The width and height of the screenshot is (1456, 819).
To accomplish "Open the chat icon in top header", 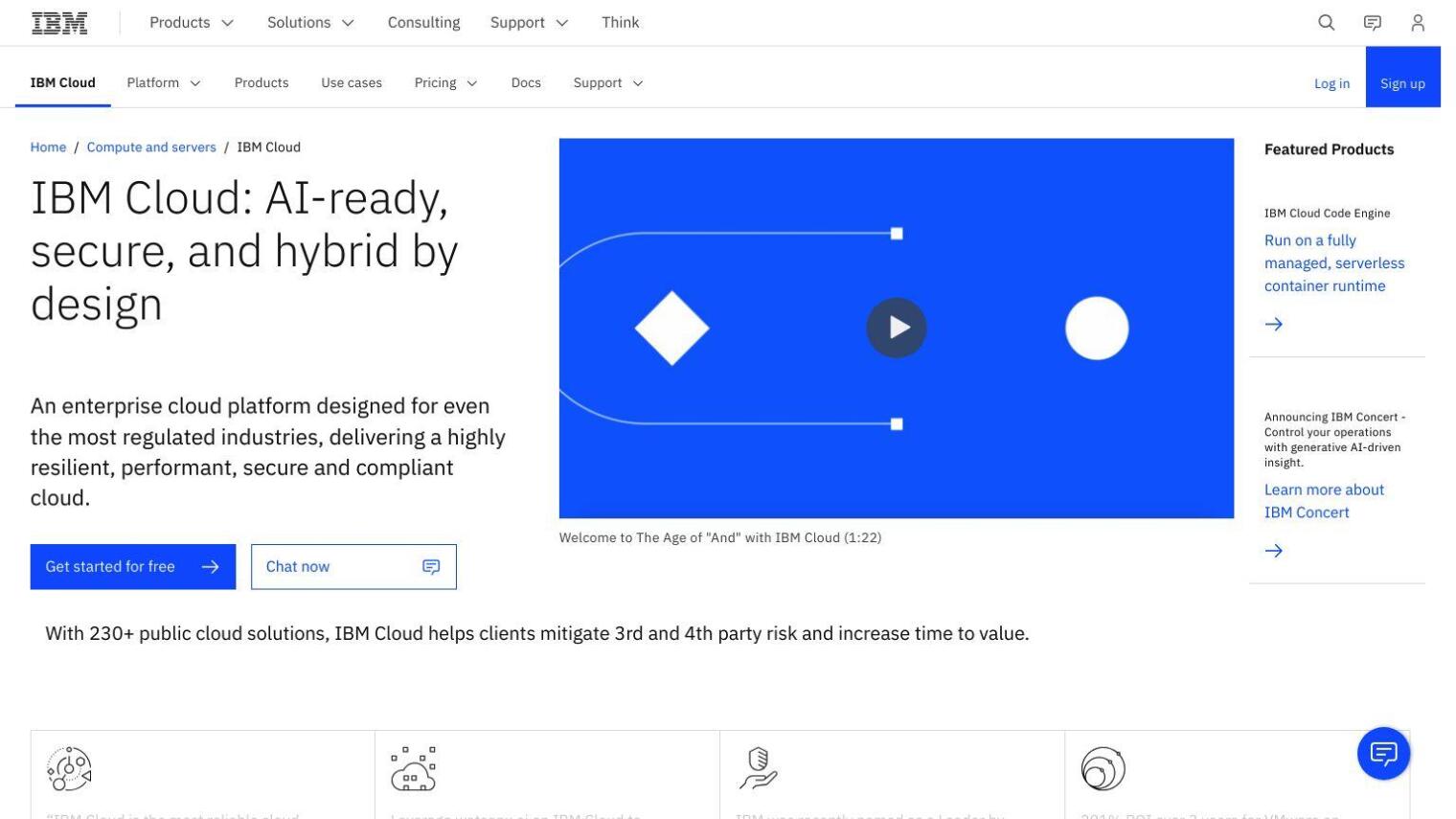I will pos(1372,23).
